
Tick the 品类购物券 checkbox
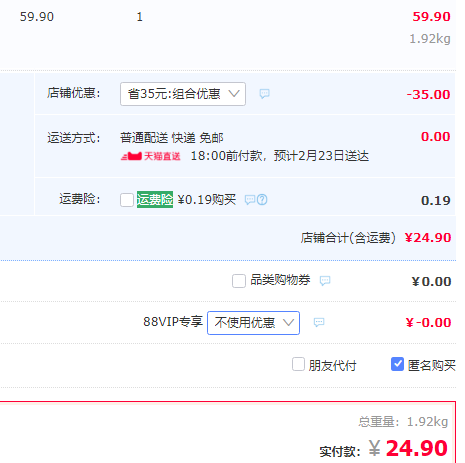tap(239, 281)
